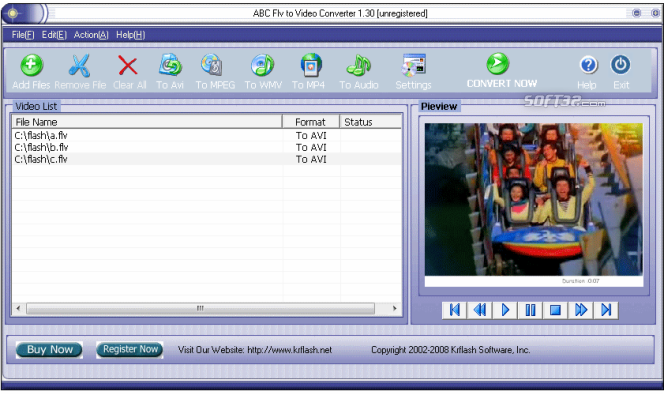664x395 pixels.
Task: Select the To WMV conversion icon
Action: (x=263, y=65)
